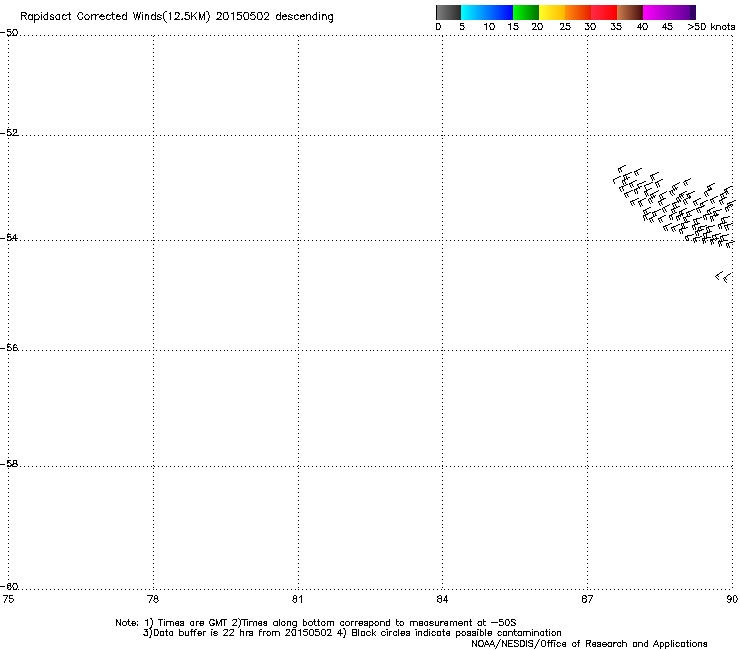Screen dimensions: 740x650
Task: Click the latitude label '-54'
Action: point(9,237)
